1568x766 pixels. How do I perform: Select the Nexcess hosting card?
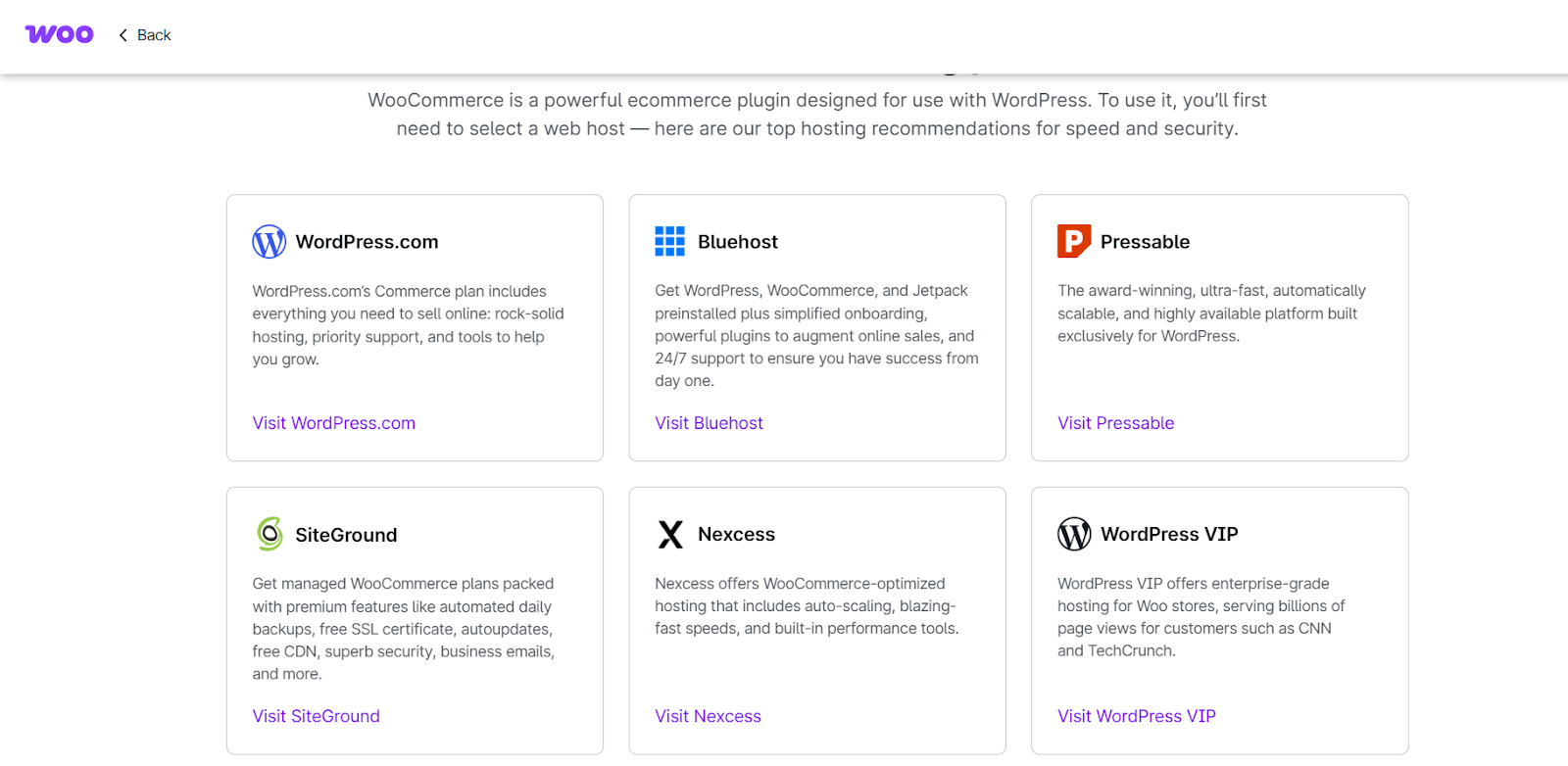tap(816, 620)
